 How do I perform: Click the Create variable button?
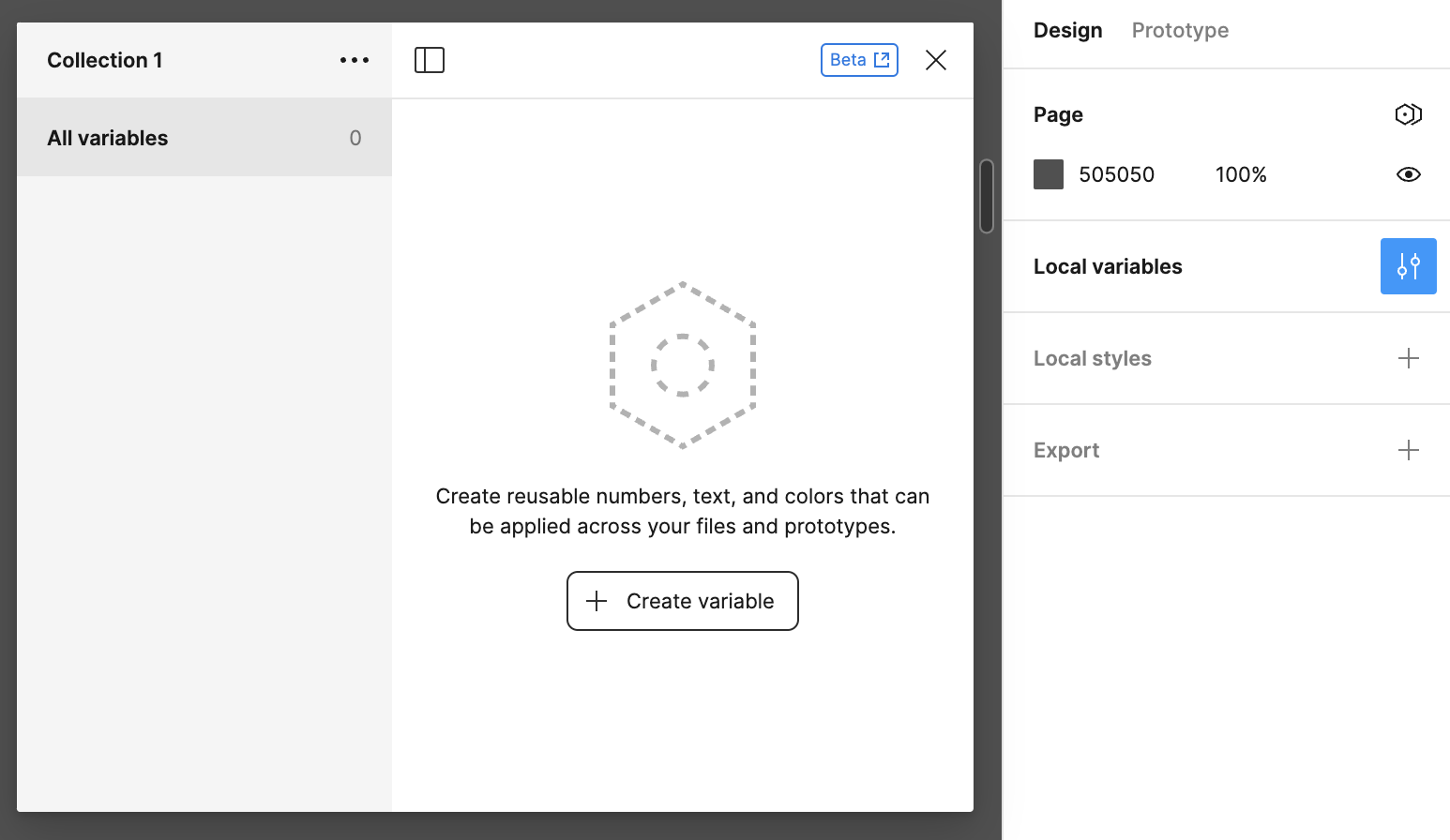(683, 601)
